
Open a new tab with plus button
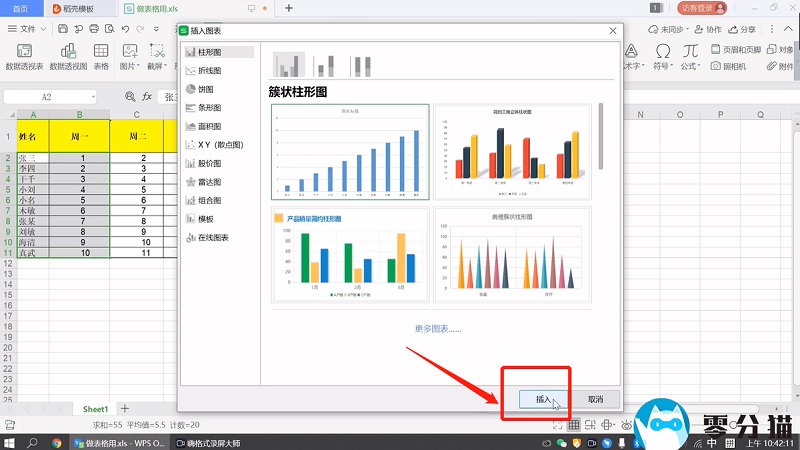point(289,8)
